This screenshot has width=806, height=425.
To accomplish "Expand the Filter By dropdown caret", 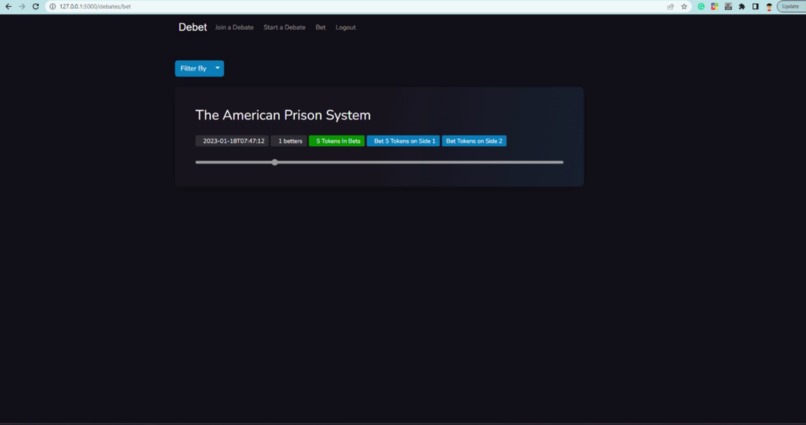I will [217, 68].
